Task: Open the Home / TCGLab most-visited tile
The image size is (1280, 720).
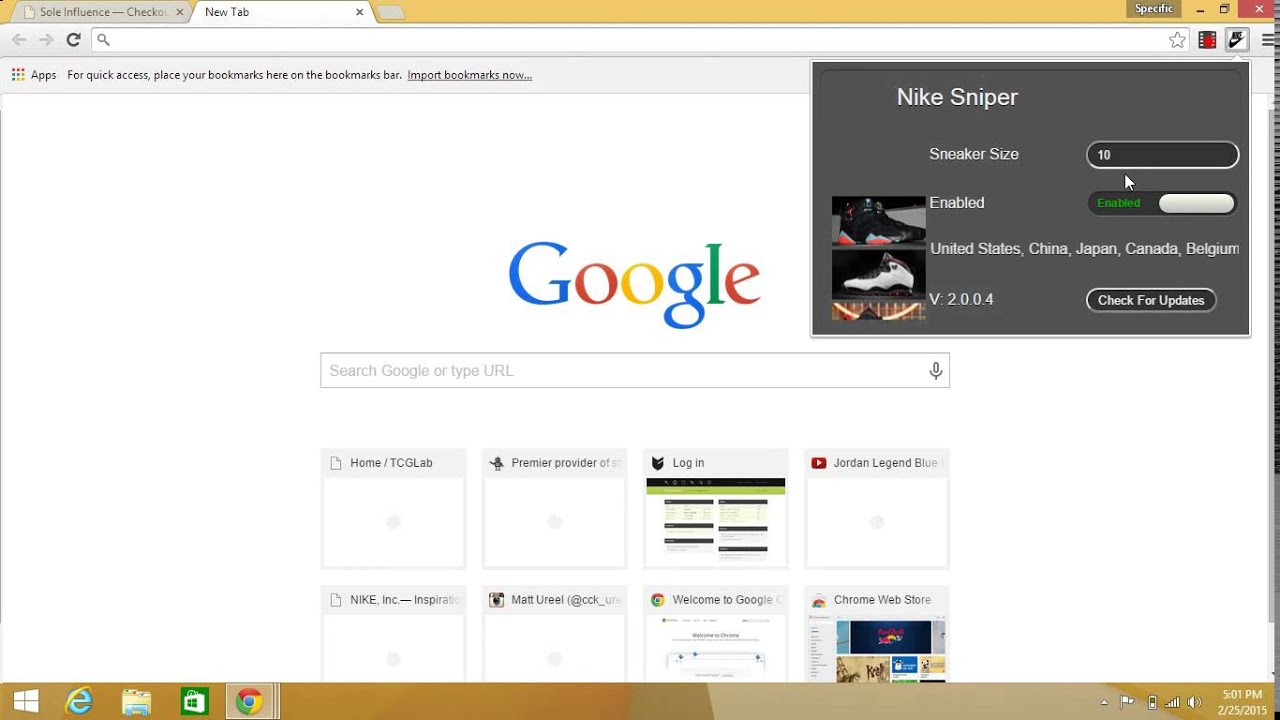Action: tap(393, 509)
